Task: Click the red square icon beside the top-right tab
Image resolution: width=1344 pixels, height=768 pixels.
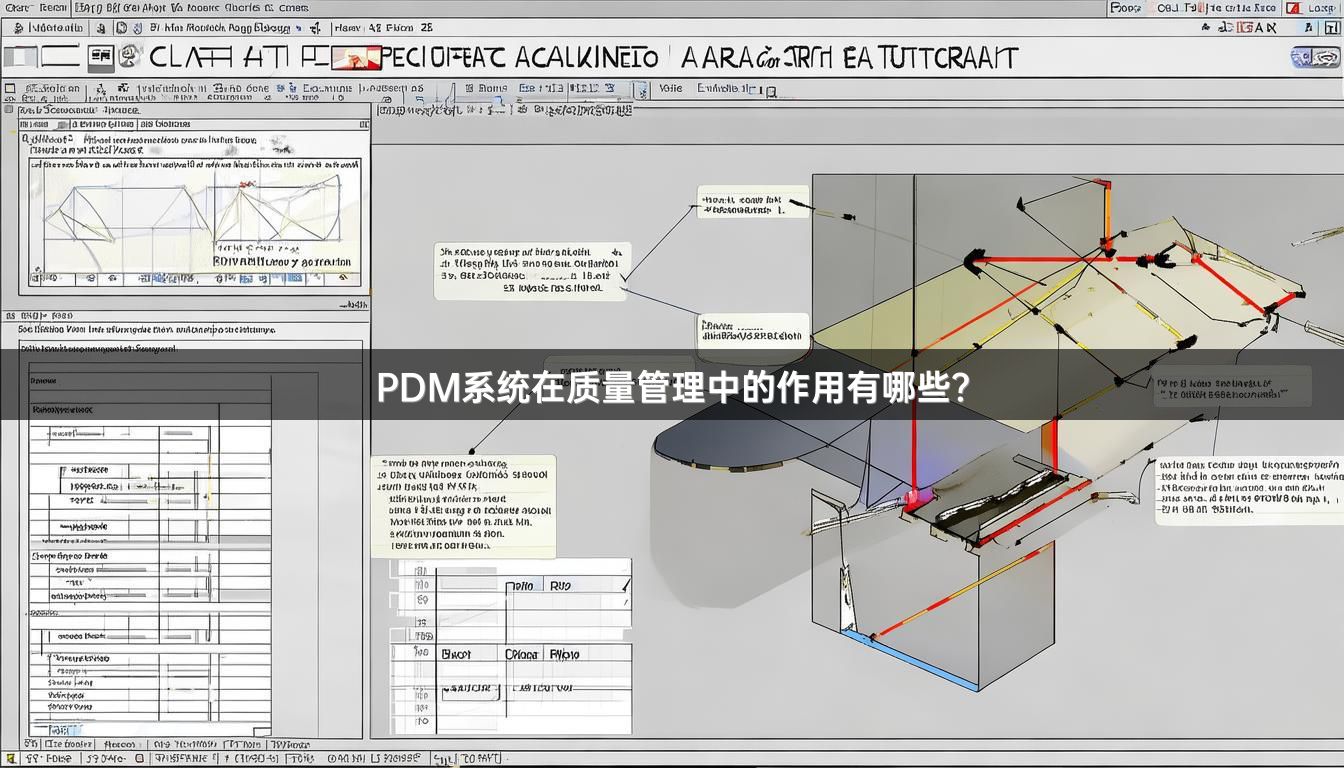Action: (1294, 8)
